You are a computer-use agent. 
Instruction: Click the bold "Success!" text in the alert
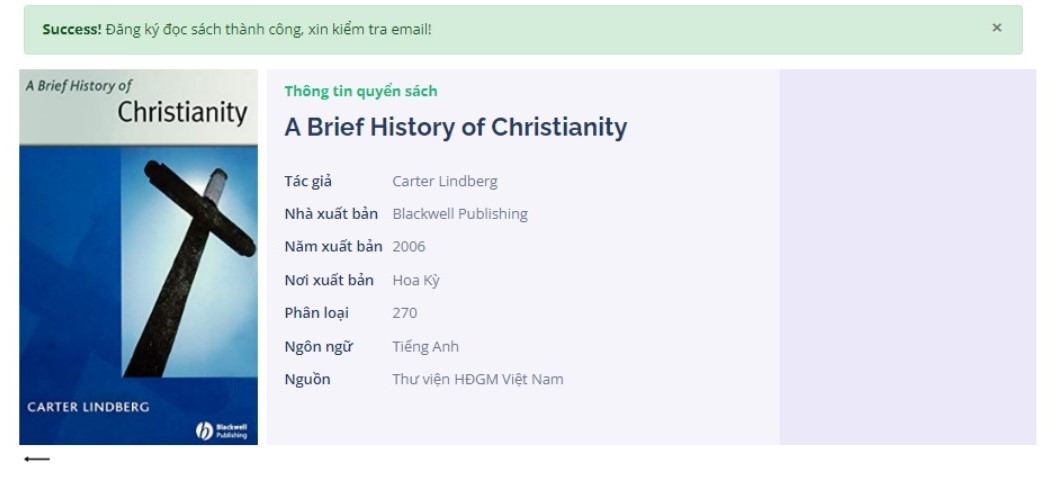[x=72, y=29]
